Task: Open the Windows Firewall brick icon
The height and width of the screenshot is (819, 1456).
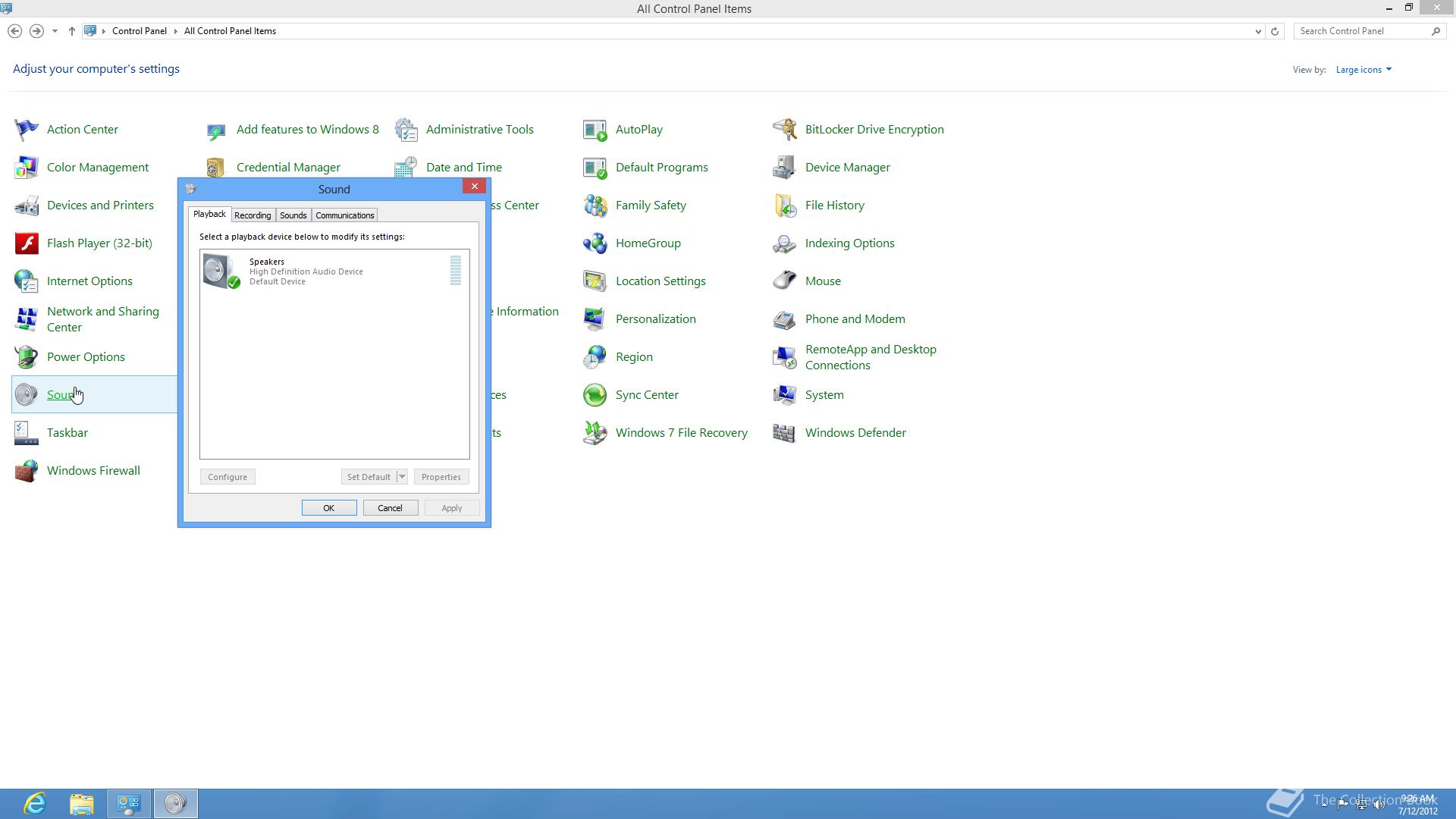Action: tap(27, 471)
